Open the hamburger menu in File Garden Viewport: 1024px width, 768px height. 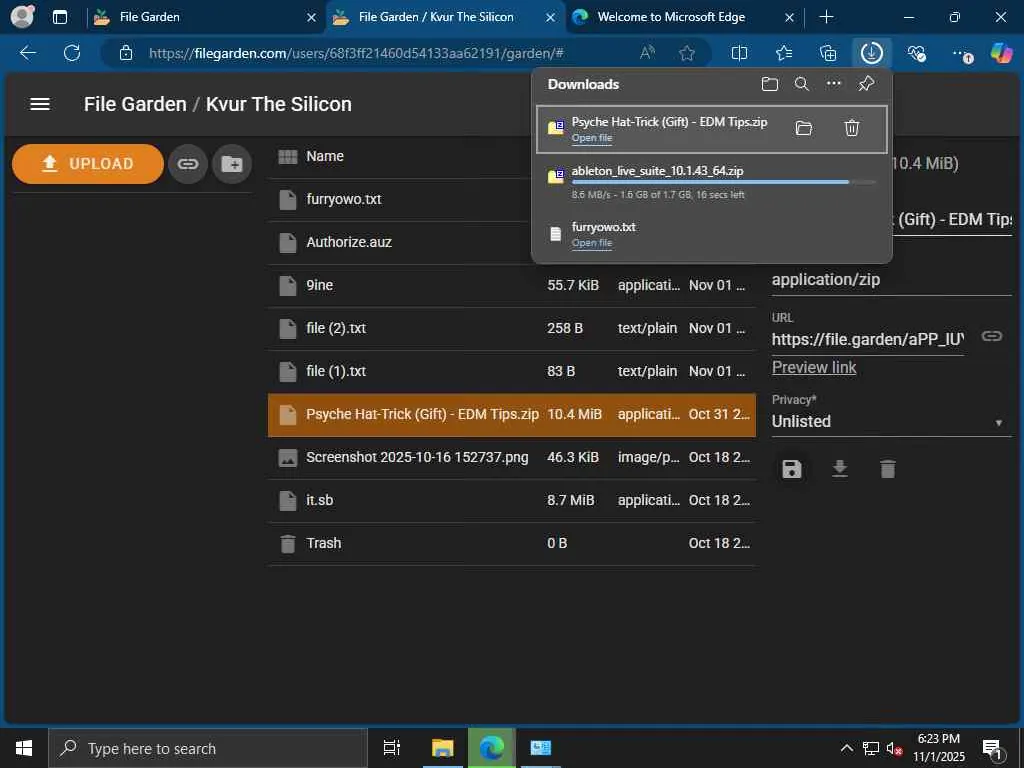coord(40,104)
